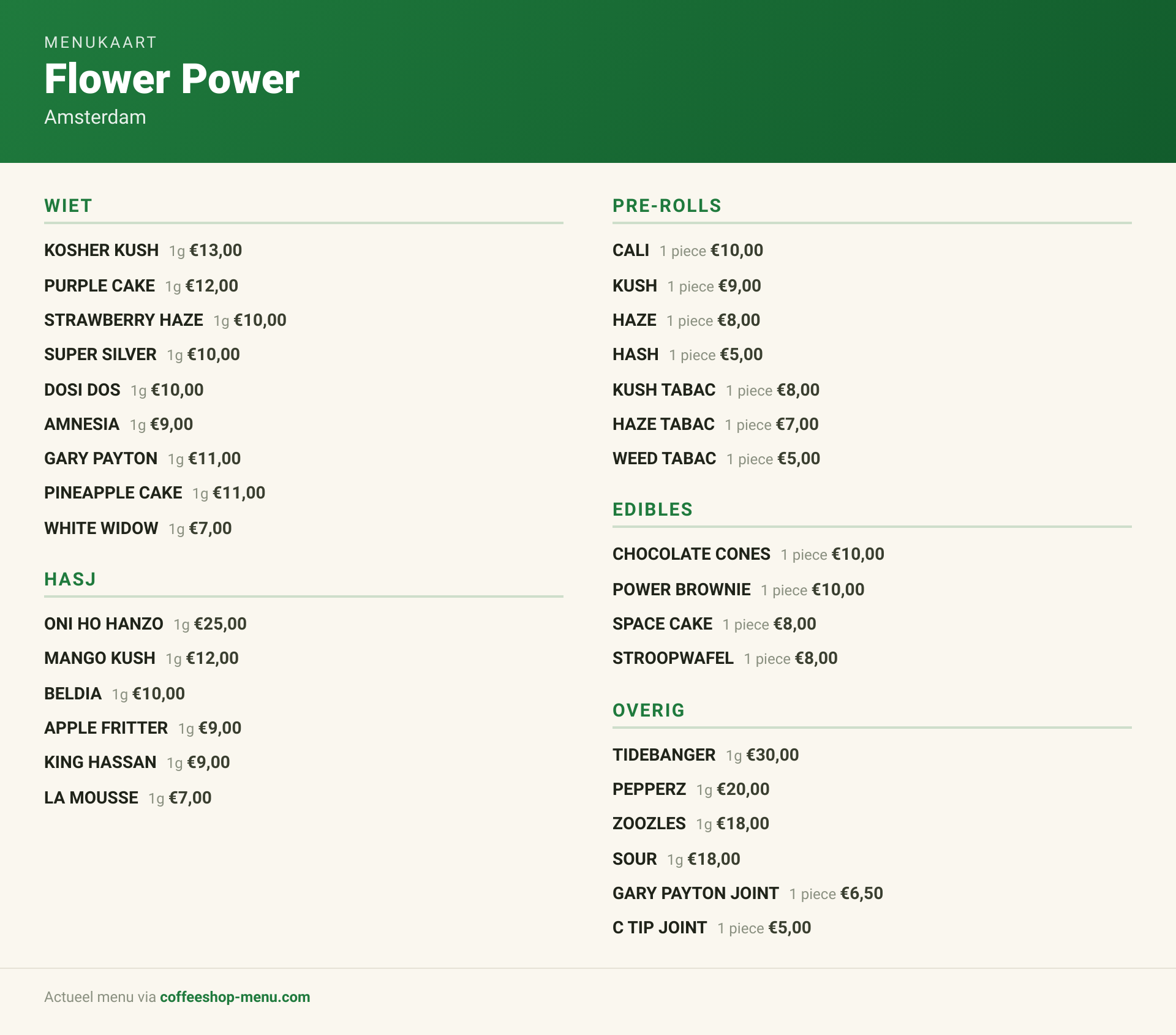The image size is (1176, 1035).
Task: Click the STRAWBERRY HAZE item
Action: pos(165,320)
